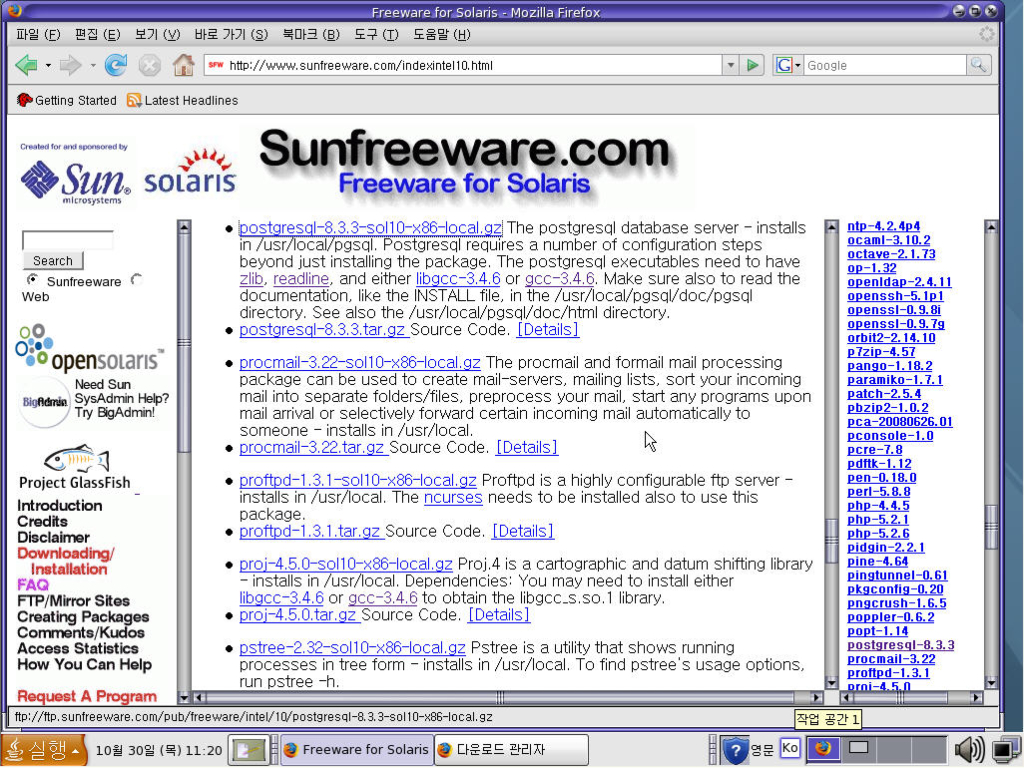The image size is (1024, 768).
Task: Open procmail-3.22-sol10-x86-local.gz link
Action: point(360,362)
